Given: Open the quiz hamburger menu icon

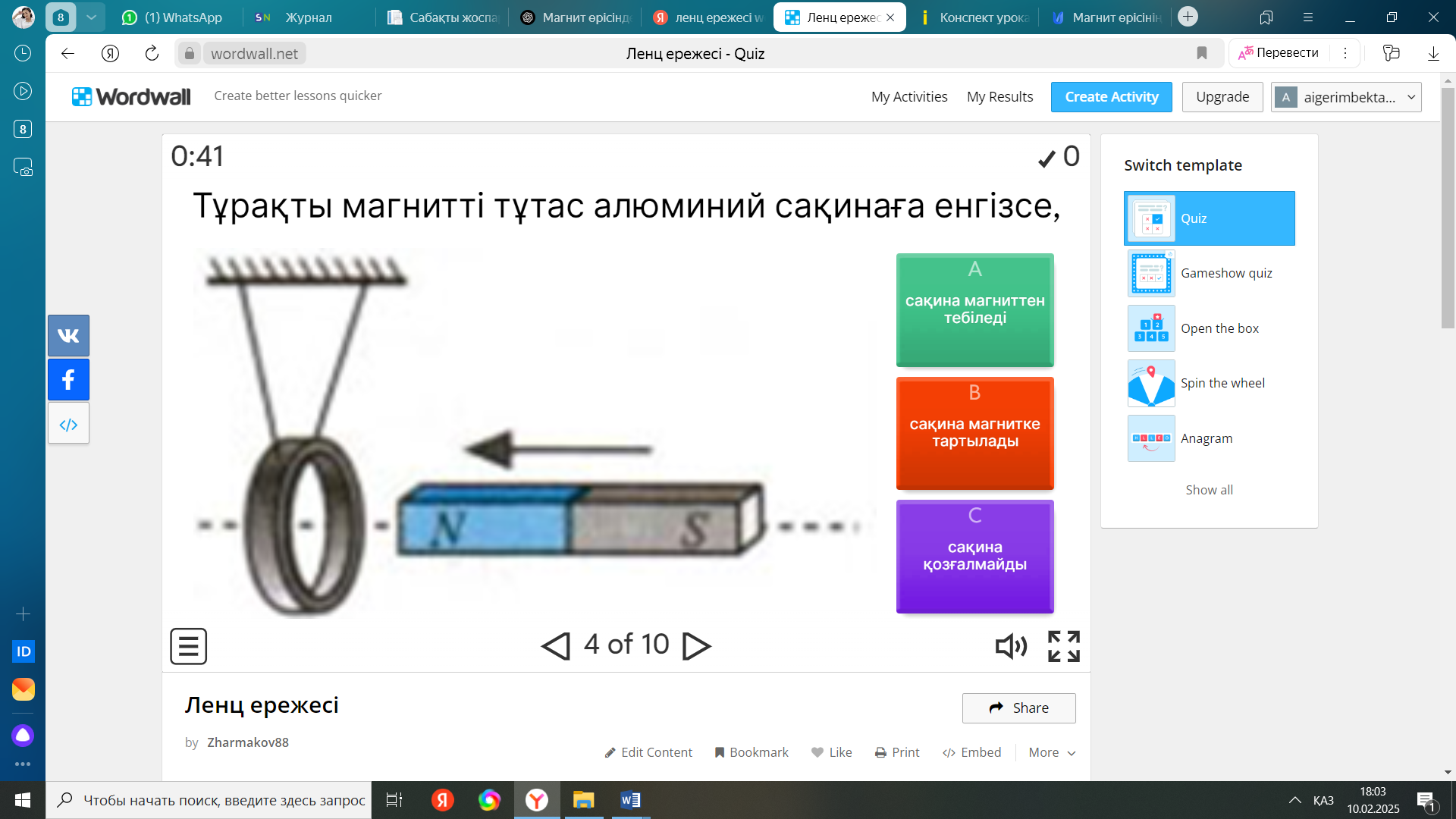Looking at the screenshot, I should (188, 646).
